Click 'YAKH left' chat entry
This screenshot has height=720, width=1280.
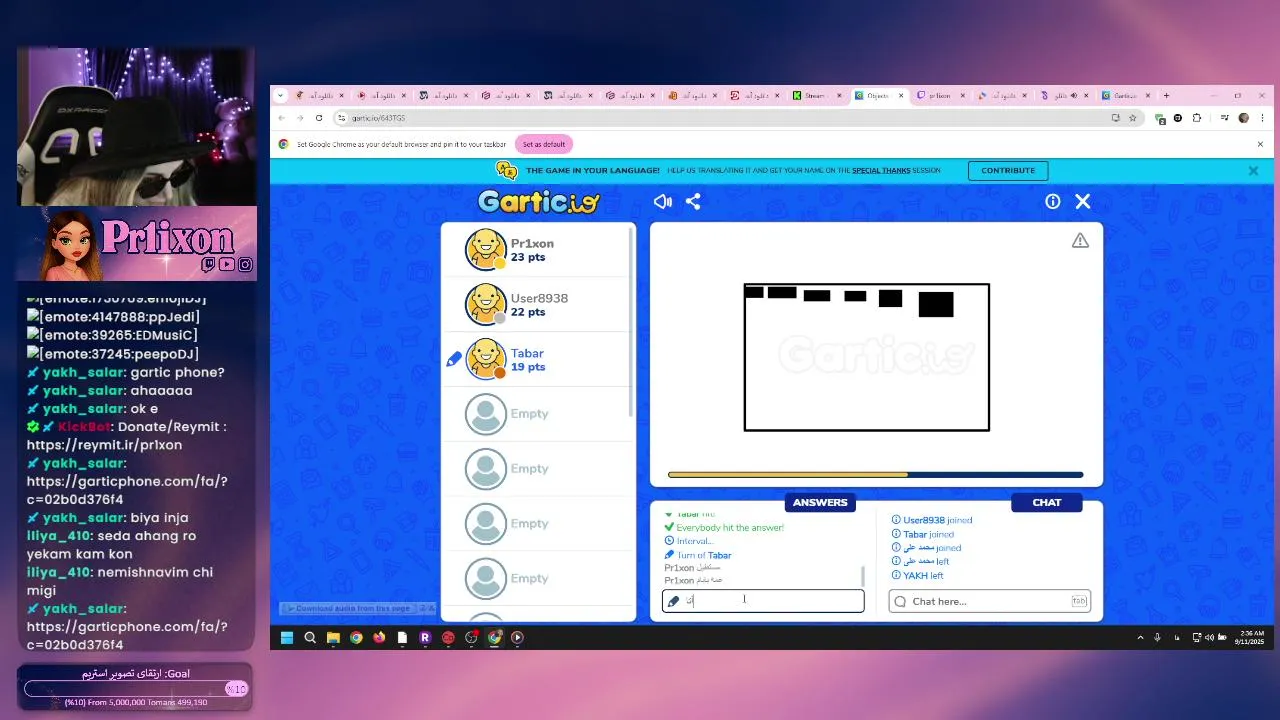pyautogui.click(x=917, y=575)
